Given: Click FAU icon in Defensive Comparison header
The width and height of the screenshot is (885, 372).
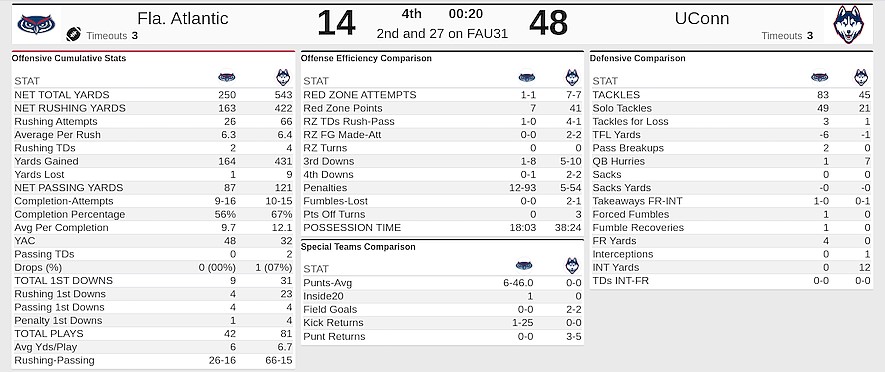Looking at the screenshot, I should (x=820, y=78).
